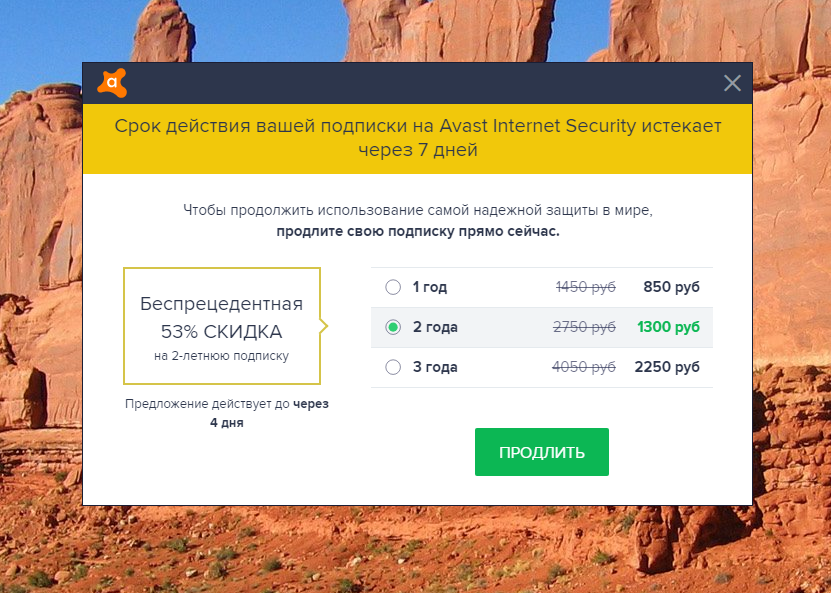
Task: Select the 1 год radio button
Action: pos(393,288)
